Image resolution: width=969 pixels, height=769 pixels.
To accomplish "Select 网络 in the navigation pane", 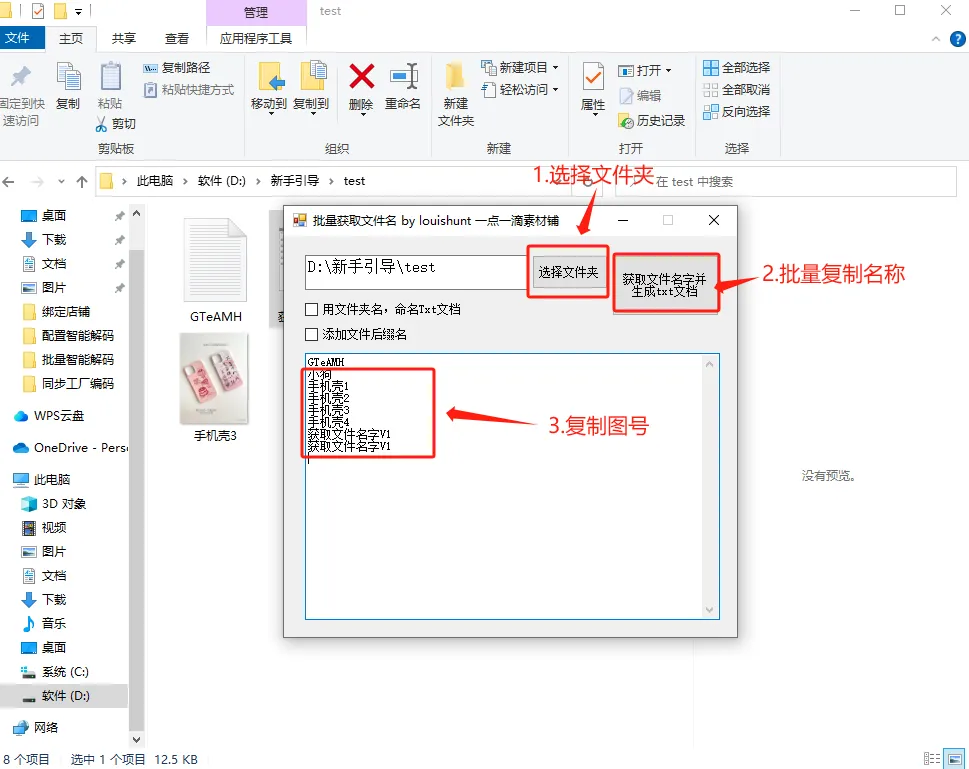I will click(x=46, y=728).
